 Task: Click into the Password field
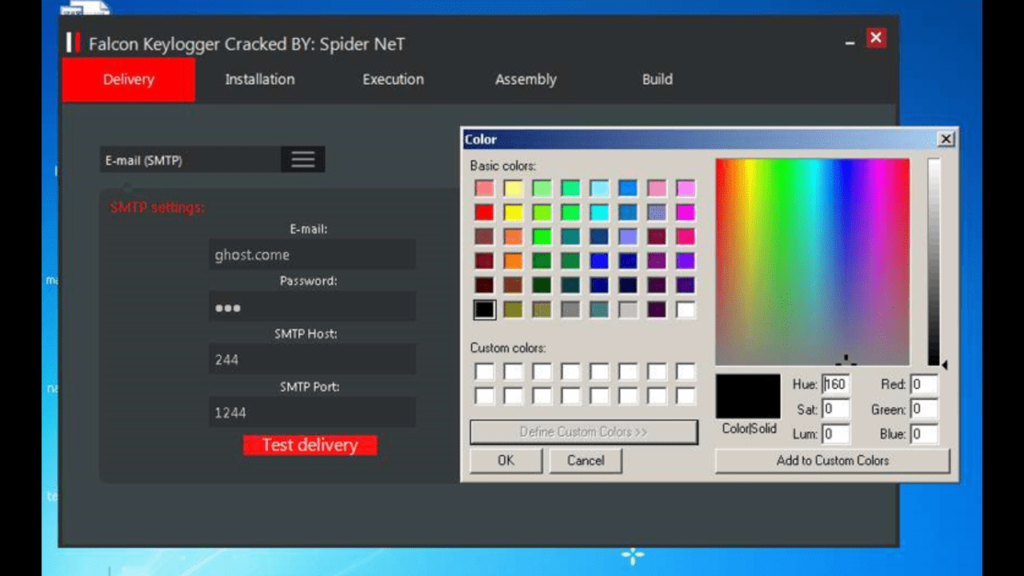(x=312, y=307)
